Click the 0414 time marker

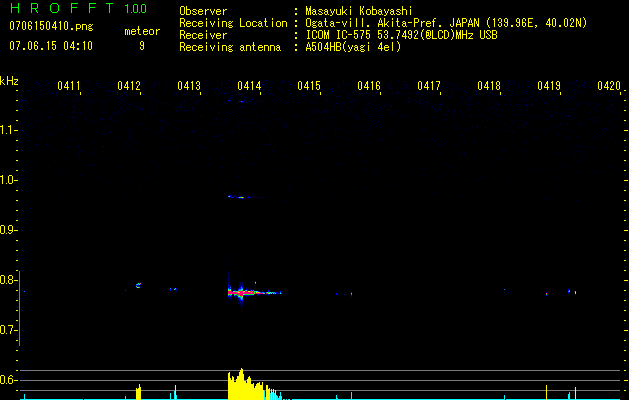[x=249, y=85]
